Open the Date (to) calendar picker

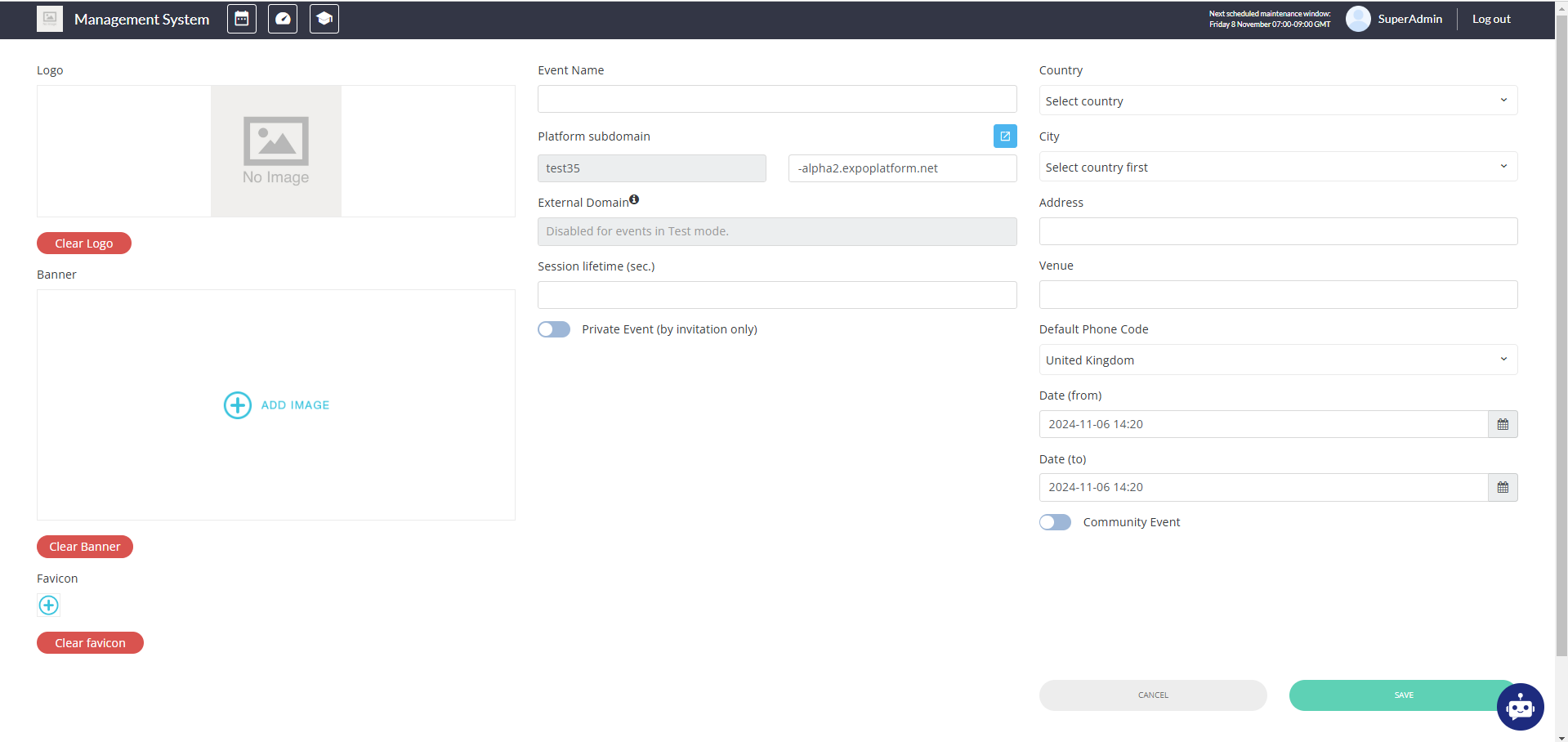tap(1502, 488)
